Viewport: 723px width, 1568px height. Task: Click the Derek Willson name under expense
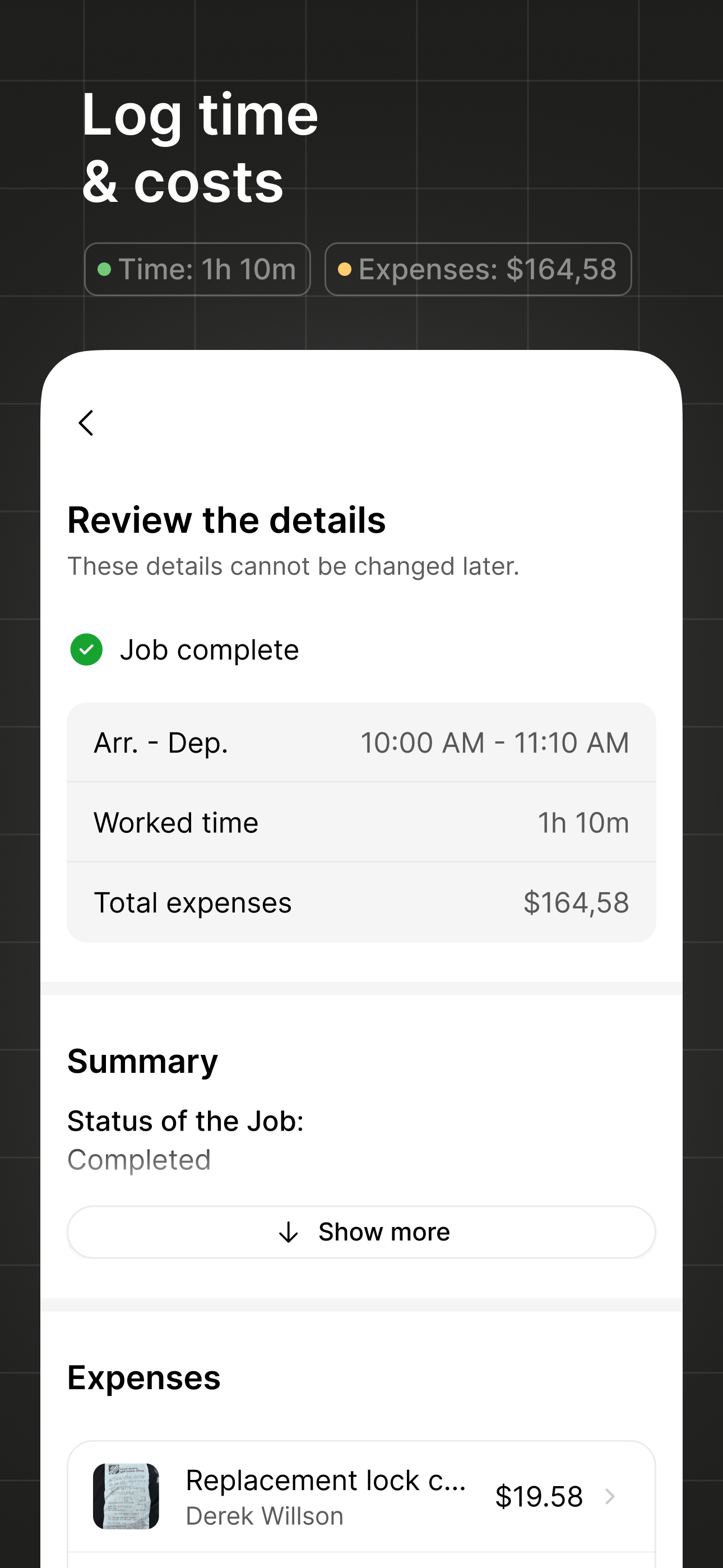(265, 1516)
